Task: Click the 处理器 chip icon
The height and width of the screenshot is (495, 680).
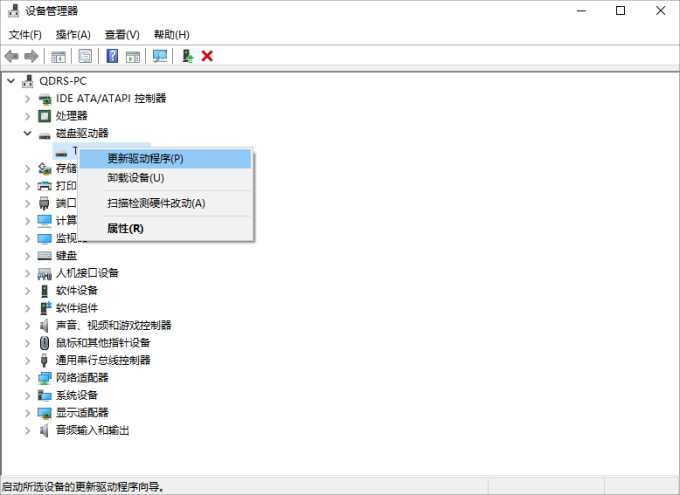Action: 44,116
